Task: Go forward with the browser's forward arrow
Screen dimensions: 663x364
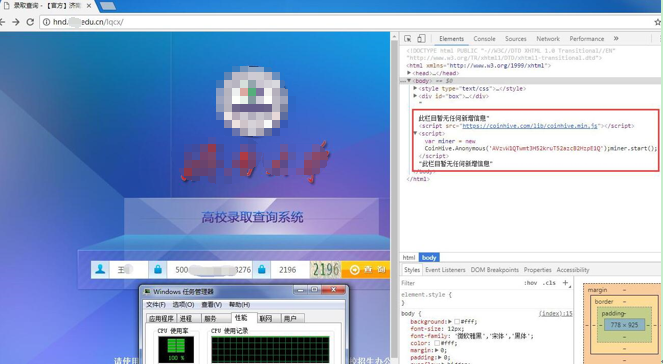Action: (16, 22)
